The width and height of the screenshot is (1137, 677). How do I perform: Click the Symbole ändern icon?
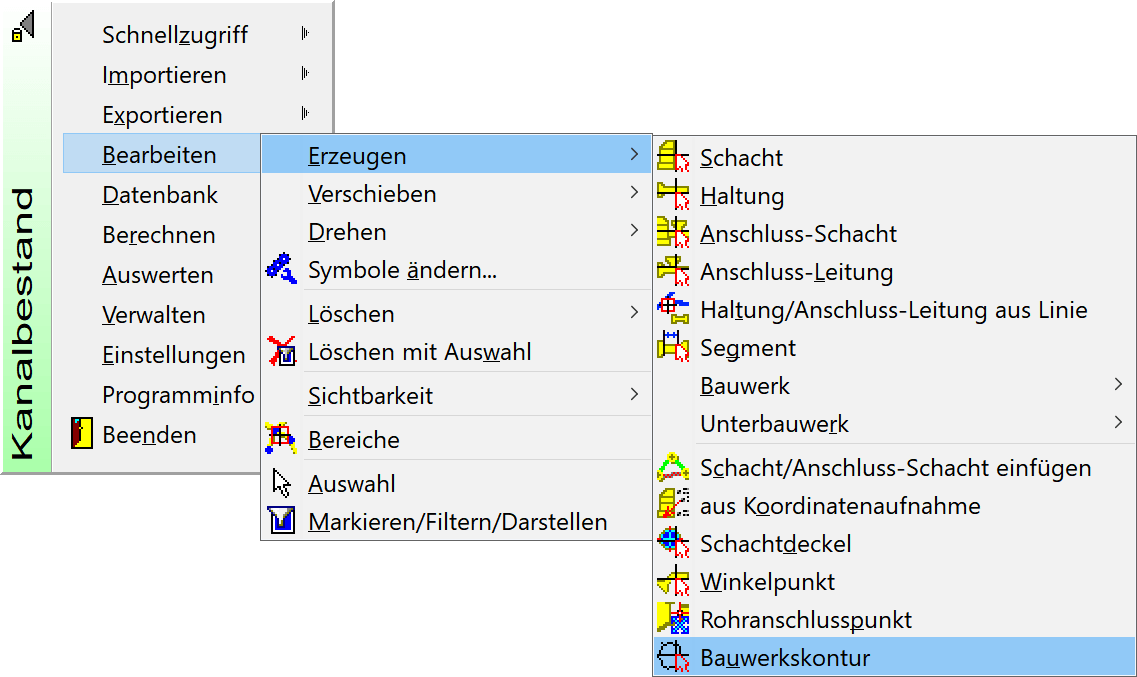[282, 270]
